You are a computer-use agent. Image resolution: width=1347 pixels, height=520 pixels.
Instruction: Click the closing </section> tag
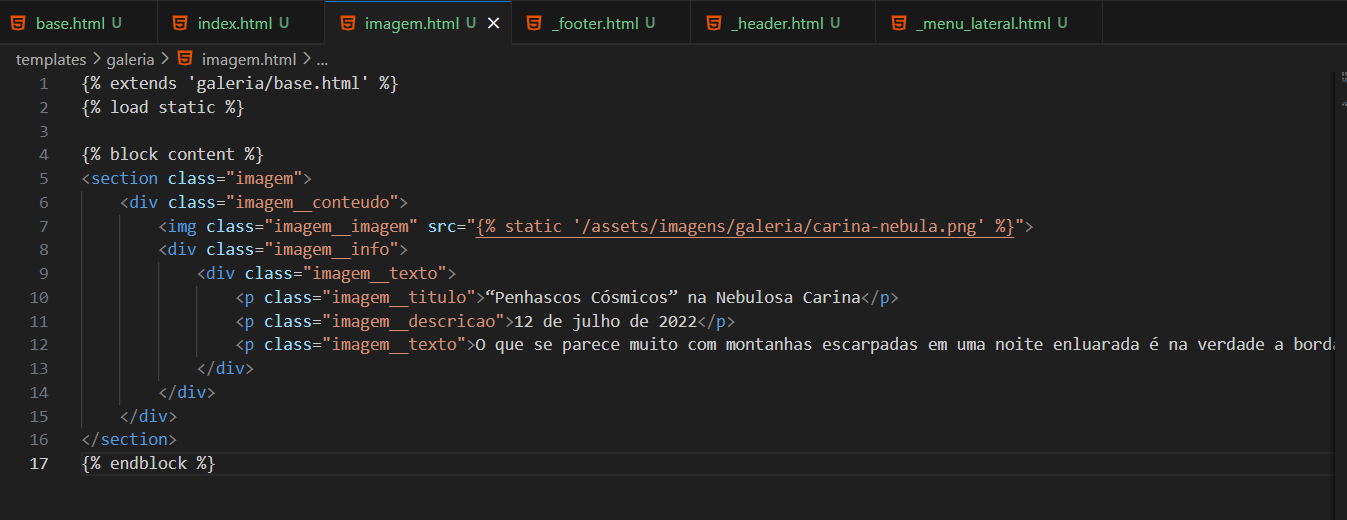(x=130, y=439)
